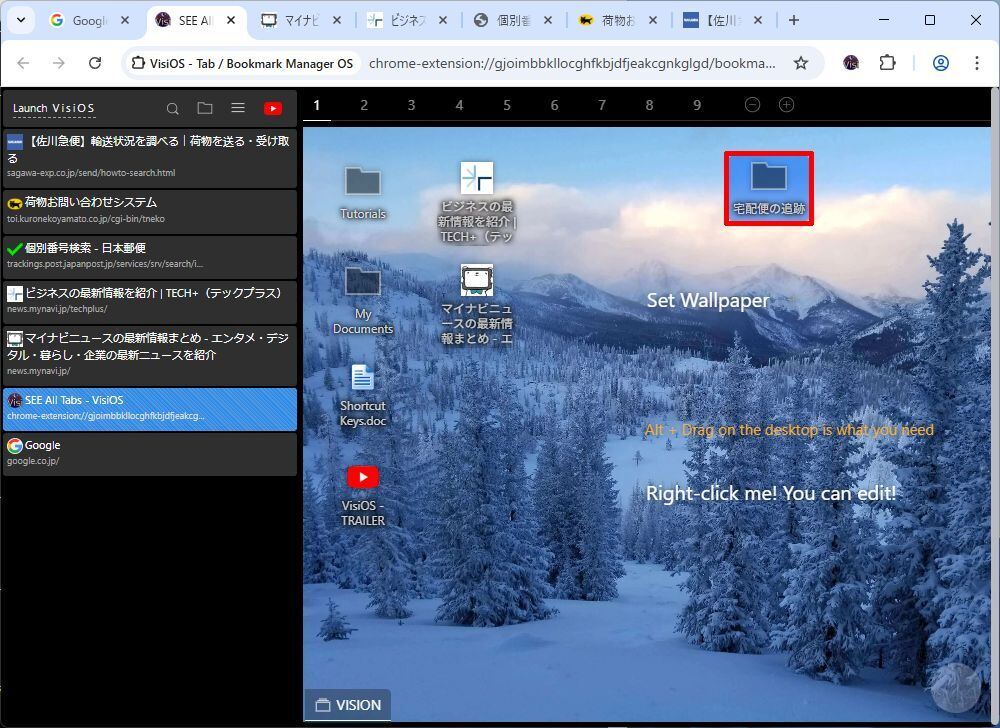Switch to the マイナビ browser tab
The width and height of the screenshot is (1000, 728).
tap(301, 20)
